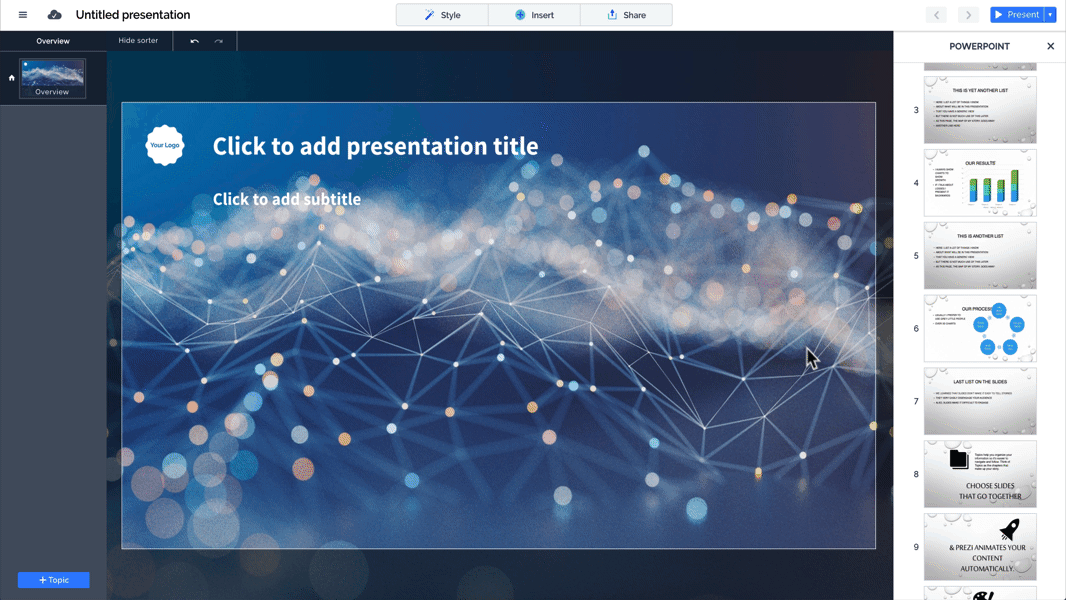Viewport: 1066px width, 600px height.
Task: Open the Style menu
Action: [443, 14]
